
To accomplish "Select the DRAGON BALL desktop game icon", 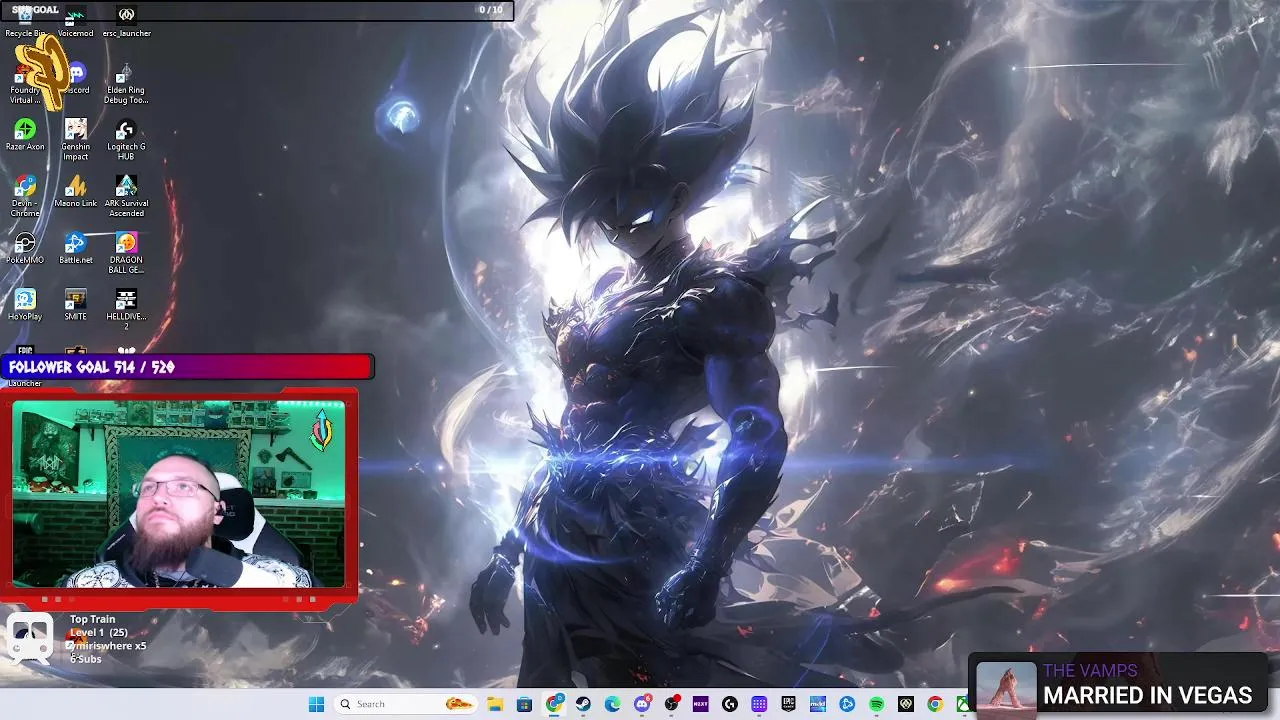I will [x=126, y=254].
